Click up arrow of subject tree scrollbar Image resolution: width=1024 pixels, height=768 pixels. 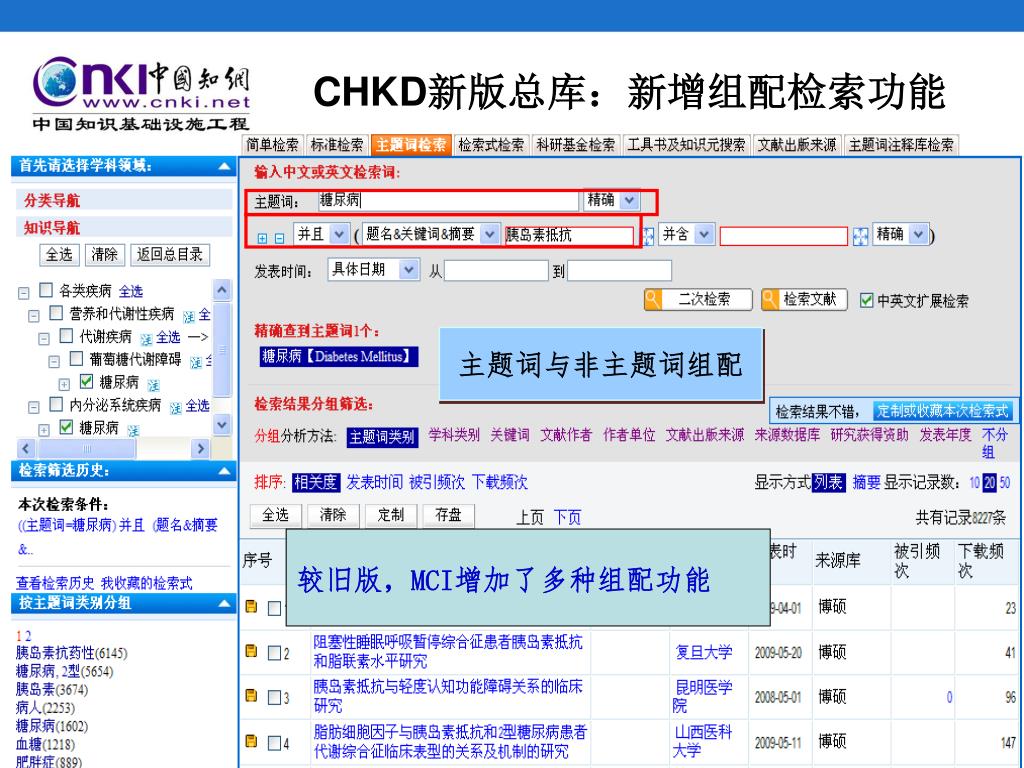pyautogui.click(x=222, y=289)
